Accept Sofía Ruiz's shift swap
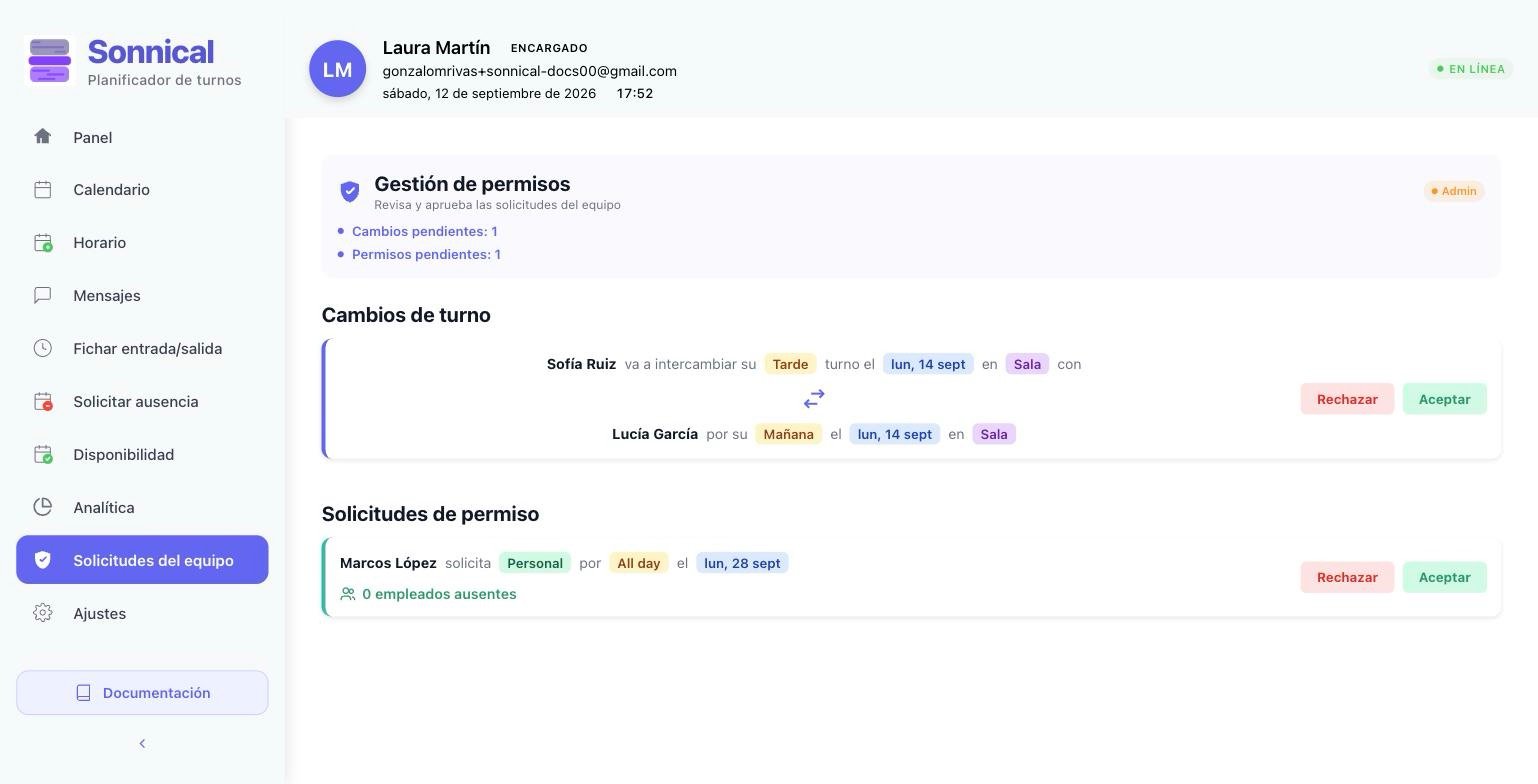This screenshot has width=1538, height=784. tap(1444, 399)
